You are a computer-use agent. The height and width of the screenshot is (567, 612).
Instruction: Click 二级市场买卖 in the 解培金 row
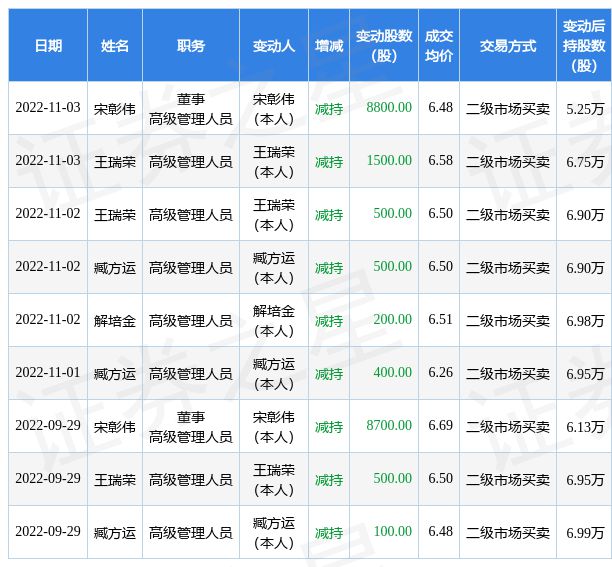click(508, 321)
